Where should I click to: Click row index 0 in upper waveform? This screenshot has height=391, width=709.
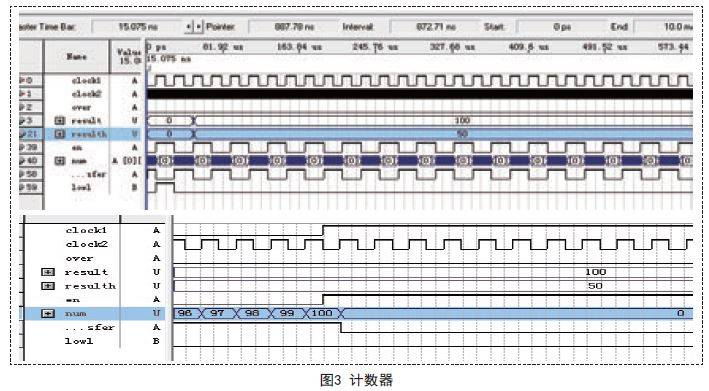(30, 80)
